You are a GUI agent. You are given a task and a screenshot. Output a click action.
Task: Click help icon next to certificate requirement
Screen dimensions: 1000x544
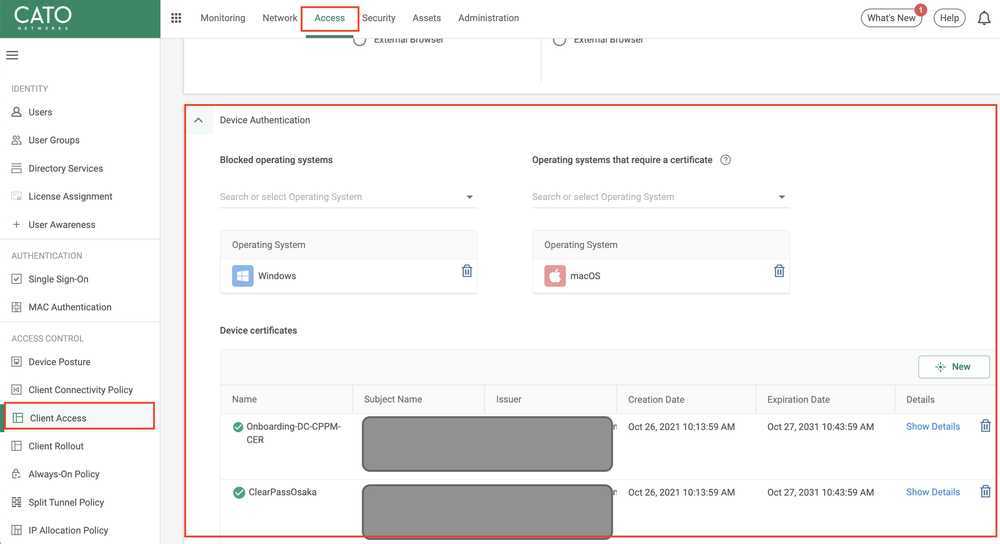(x=726, y=160)
